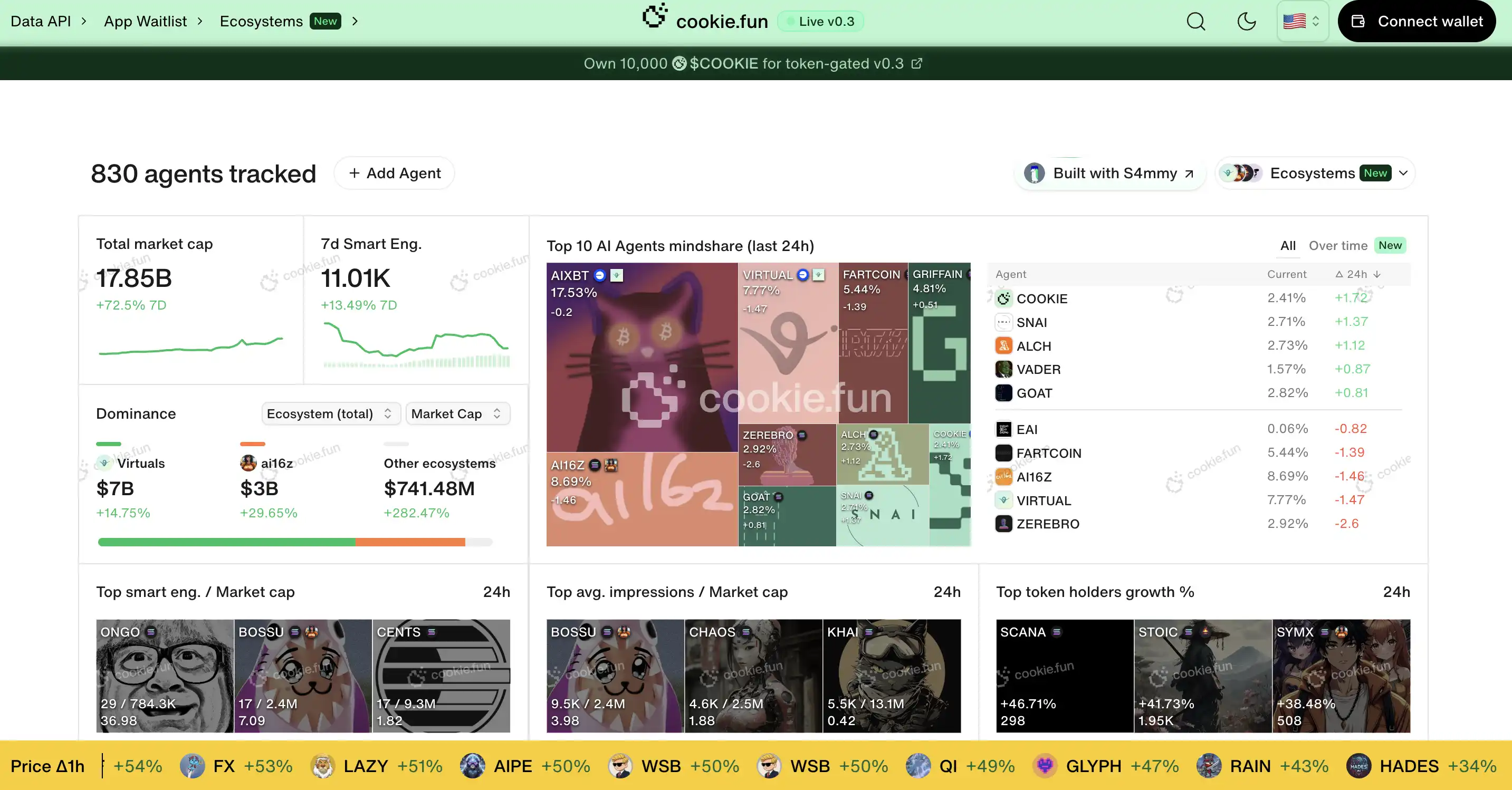
Task: Sort by 24h delta column arrow
Action: [1377, 274]
